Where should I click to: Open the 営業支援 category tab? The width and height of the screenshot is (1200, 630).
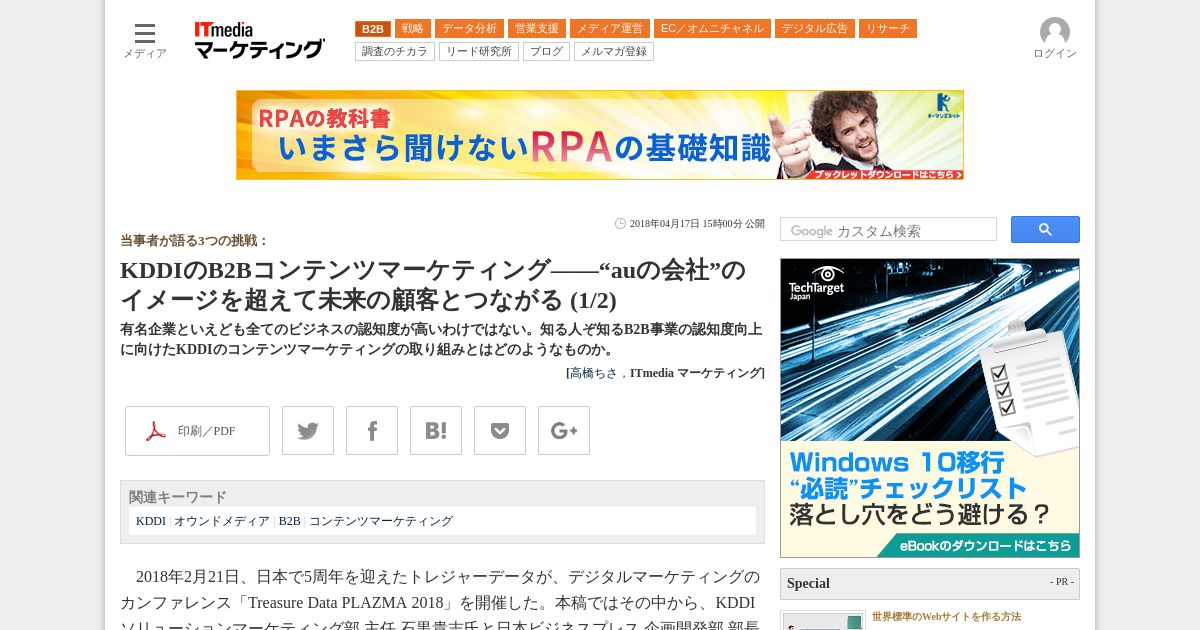pyautogui.click(x=537, y=29)
